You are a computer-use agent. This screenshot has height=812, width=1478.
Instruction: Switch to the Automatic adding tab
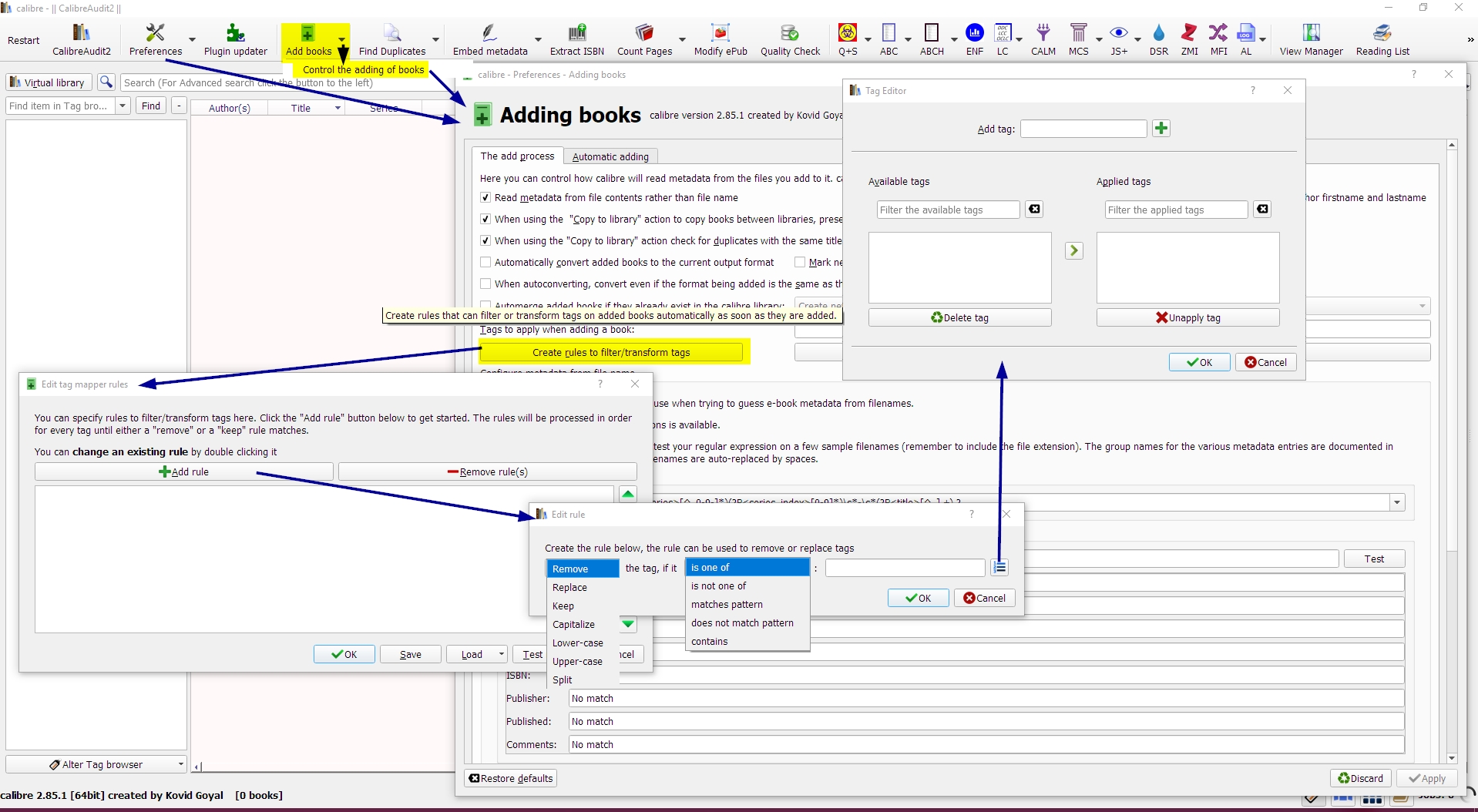click(610, 156)
